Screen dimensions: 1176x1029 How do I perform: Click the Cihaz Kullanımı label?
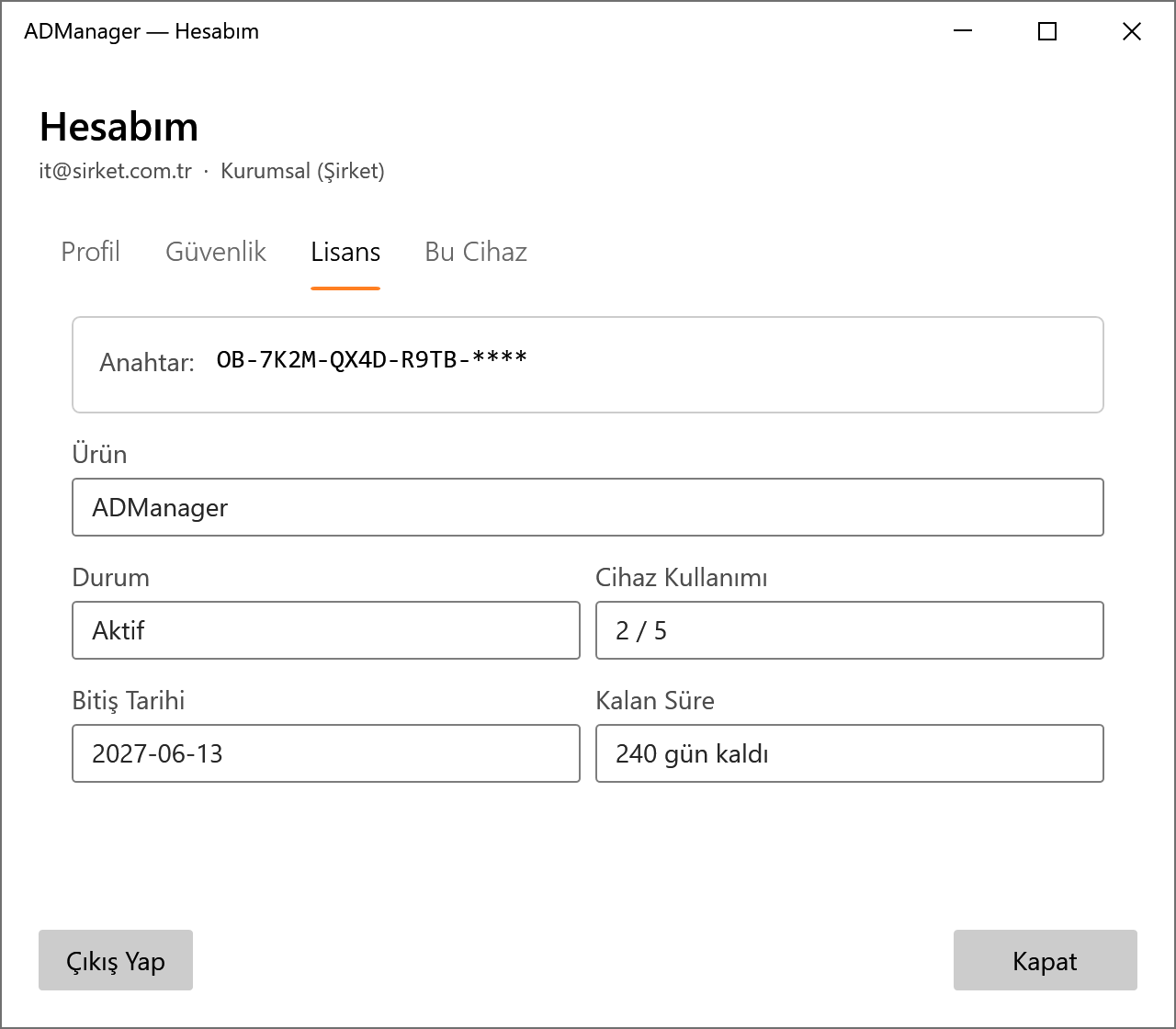tap(682, 577)
